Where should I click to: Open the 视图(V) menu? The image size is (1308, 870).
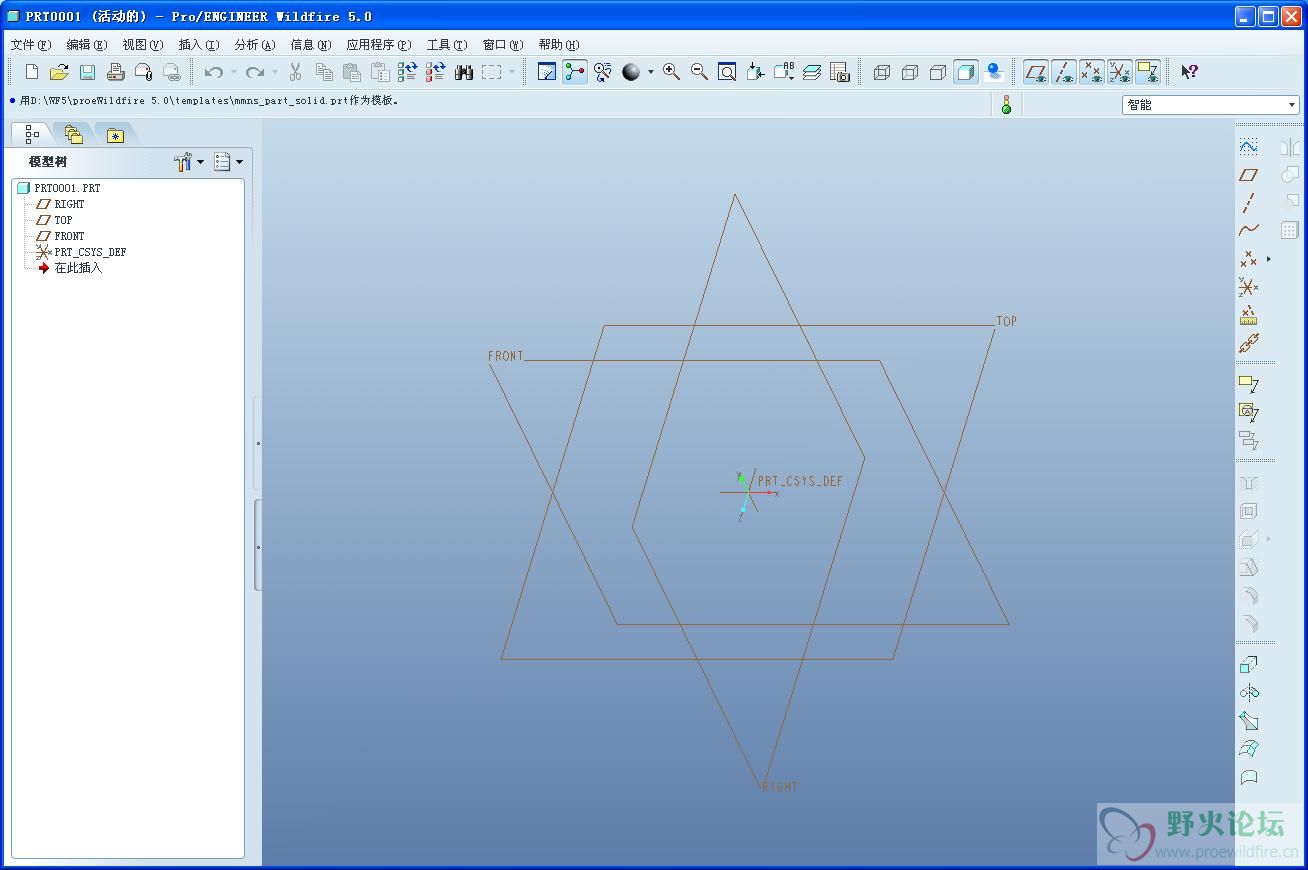point(142,45)
